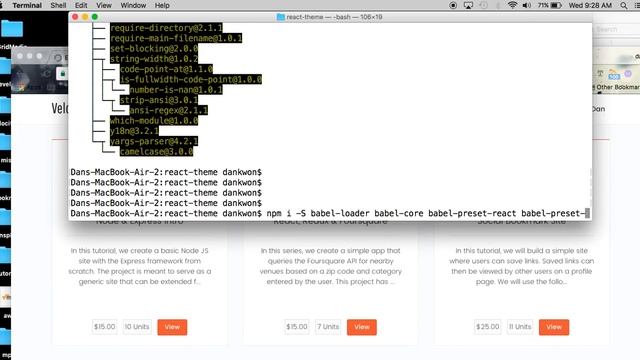Open the Time Machine status icon

pyautogui.click(x=483, y=5)
